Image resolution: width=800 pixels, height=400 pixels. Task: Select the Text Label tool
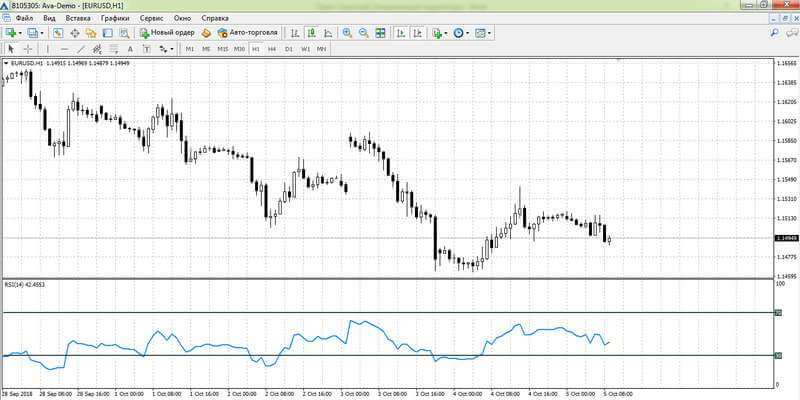tap(146, 49)
